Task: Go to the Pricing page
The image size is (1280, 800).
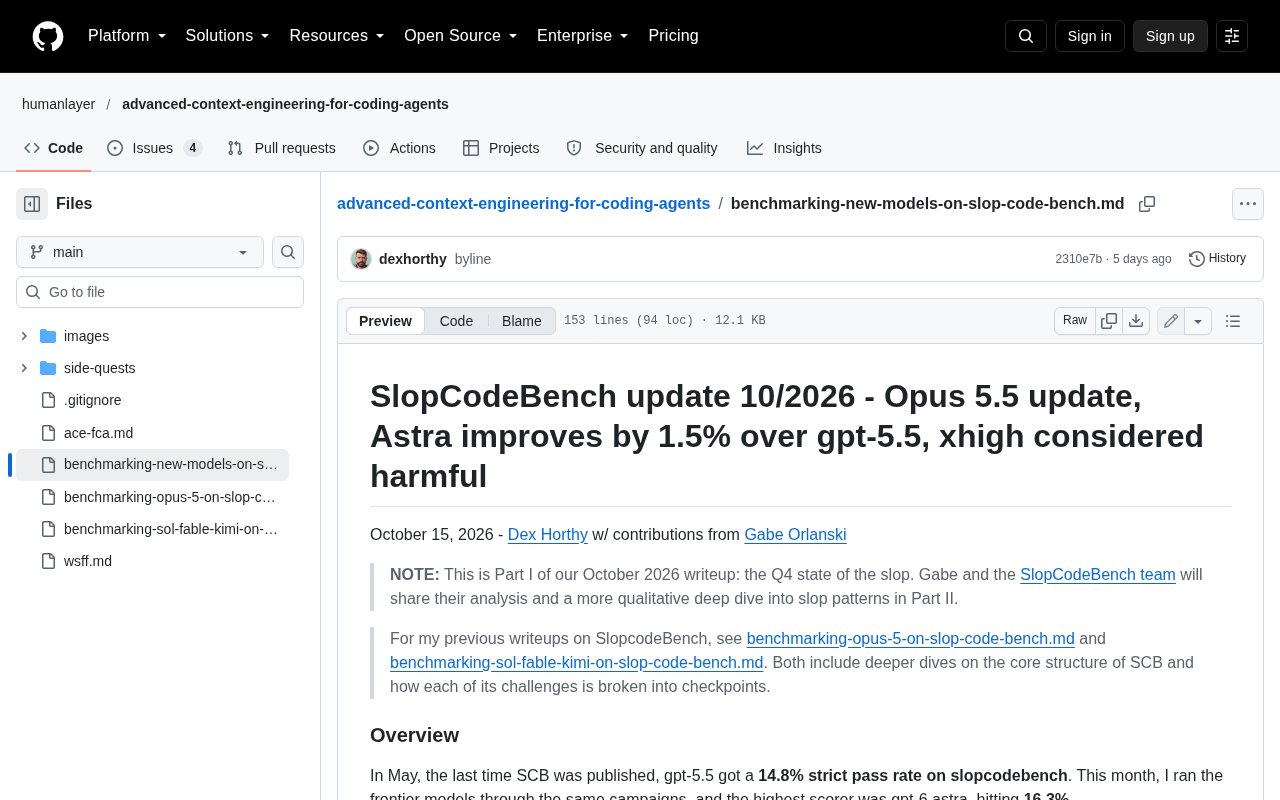Action: [673, 36]
